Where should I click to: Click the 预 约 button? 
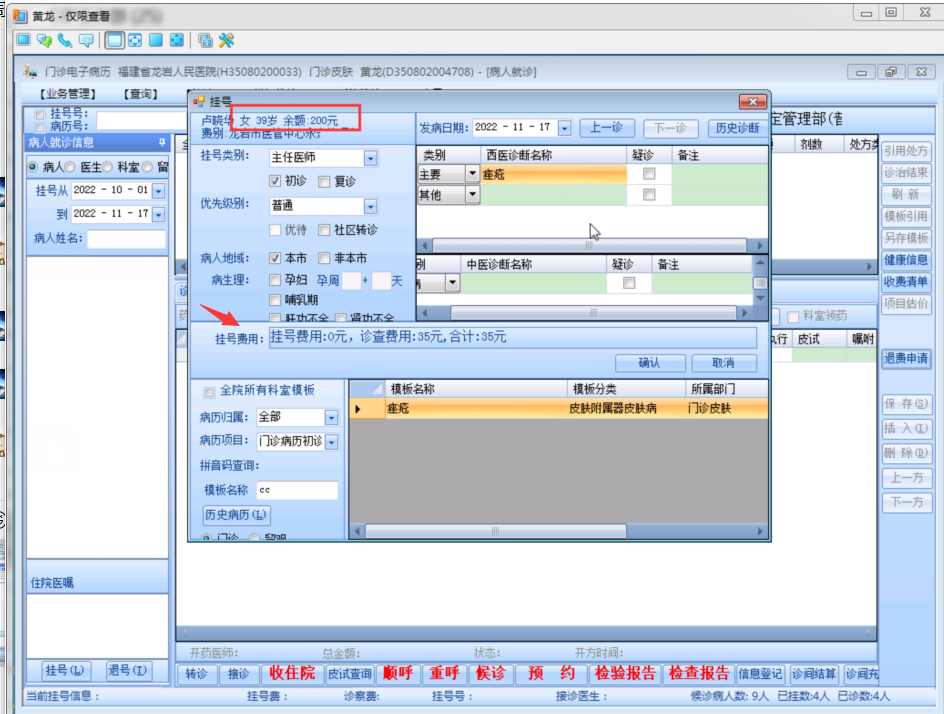(x=551, y=673)
